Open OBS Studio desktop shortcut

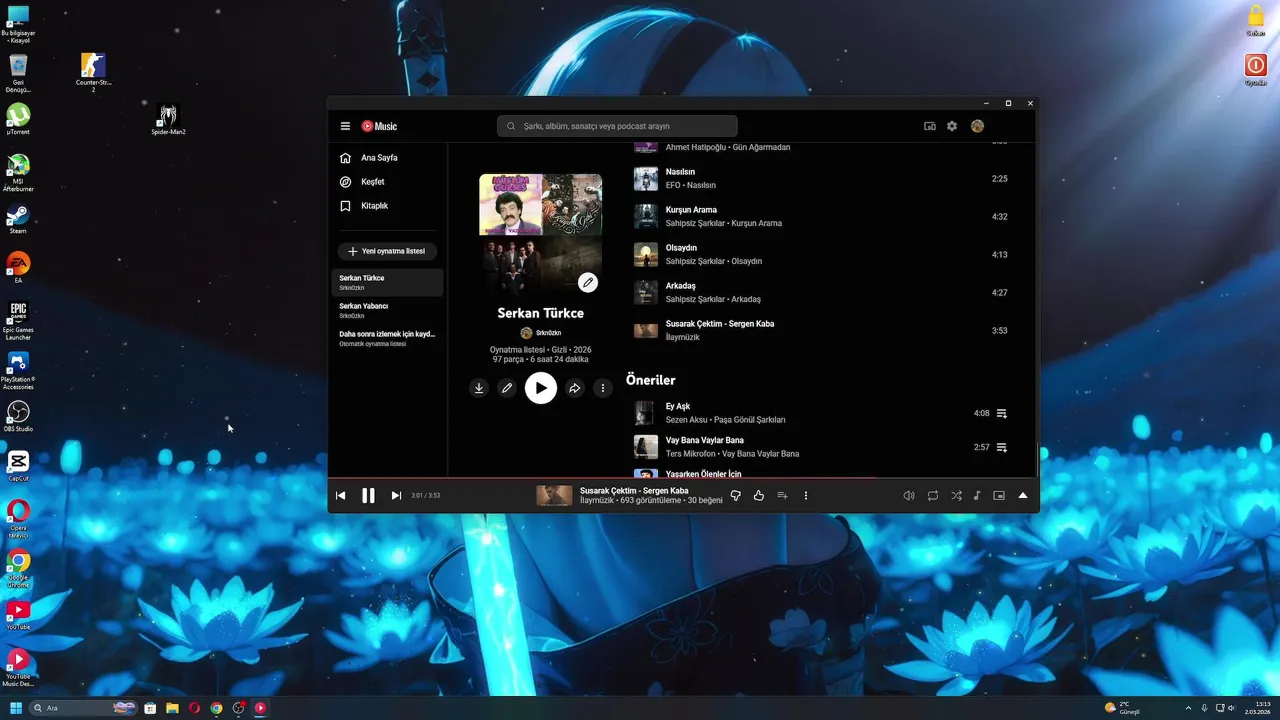pos(18,416)
